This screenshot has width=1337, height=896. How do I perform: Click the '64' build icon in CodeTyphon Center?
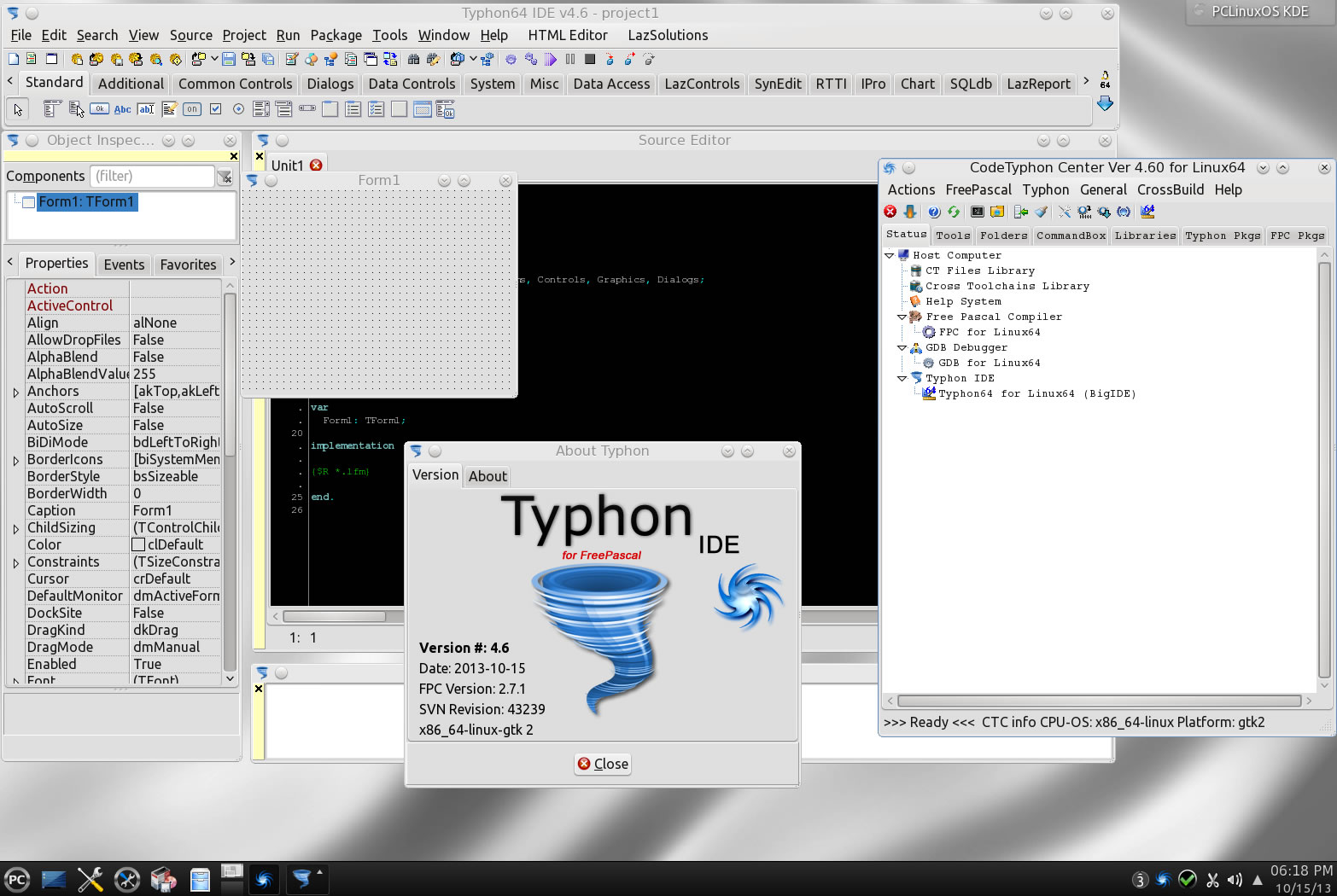[x=1147, y=212]
